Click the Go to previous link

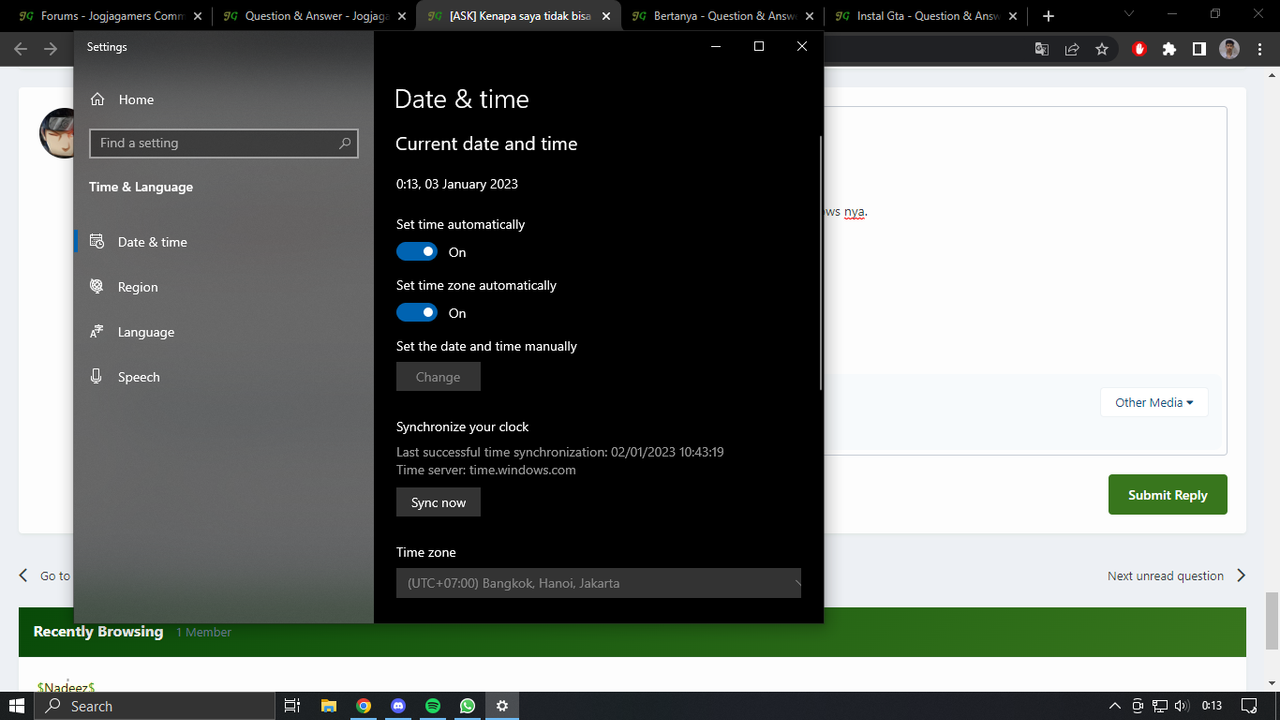(x=45, y=576)
